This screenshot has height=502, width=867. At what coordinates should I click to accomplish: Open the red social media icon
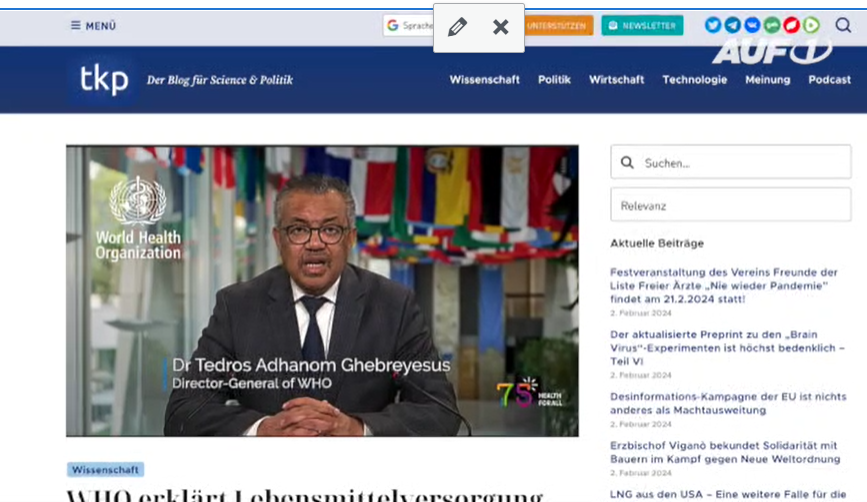click(x=791, y=25)
